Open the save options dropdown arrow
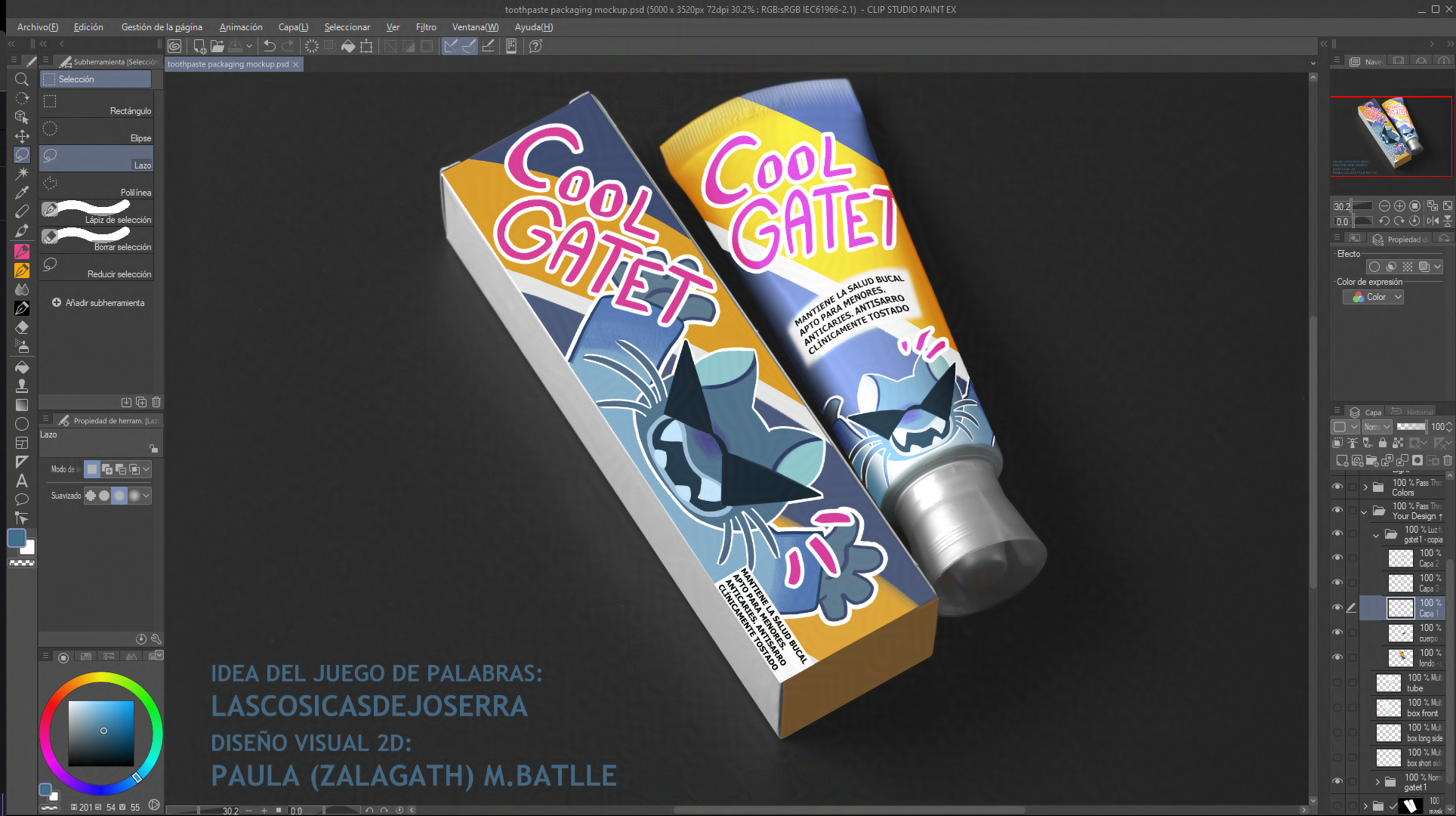The image size is (1456, 816). 249,46
